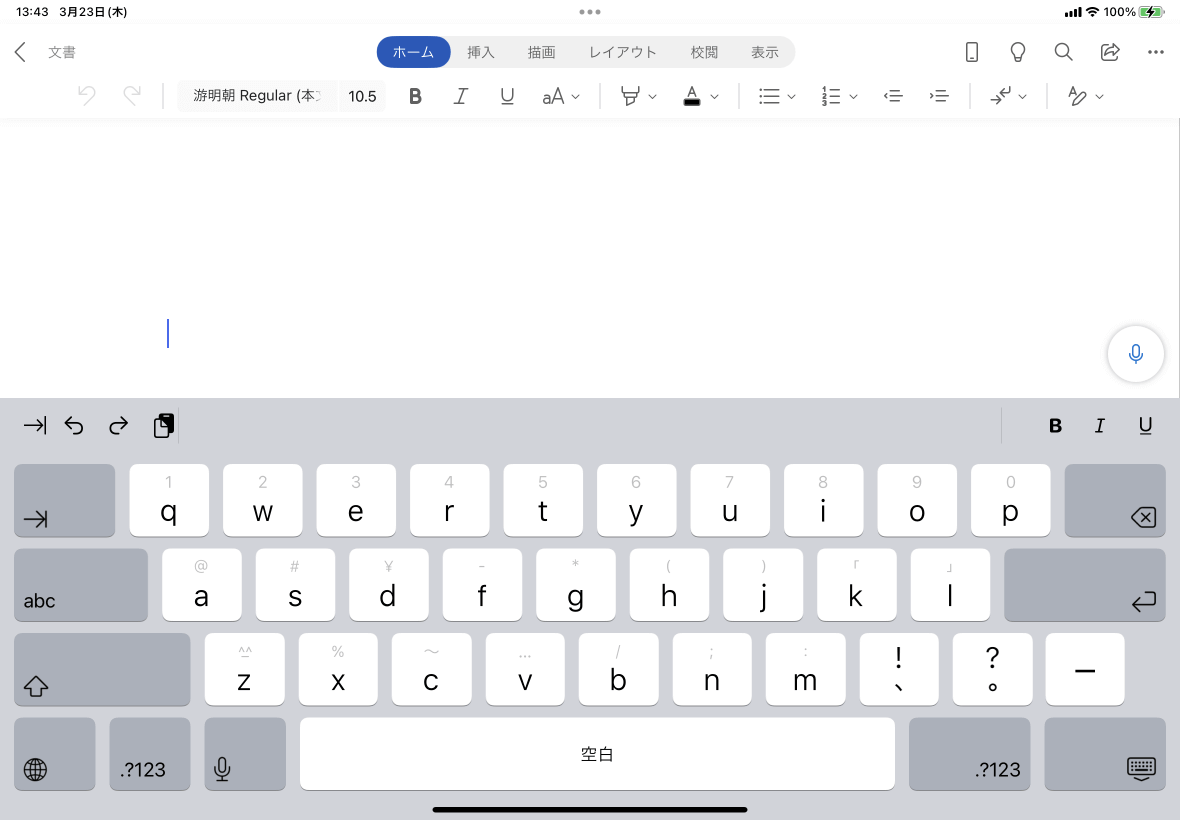Tap the Shift key
Viewport: 1180px width, 820px height.
pyautogui.click(x=102, y=670)
